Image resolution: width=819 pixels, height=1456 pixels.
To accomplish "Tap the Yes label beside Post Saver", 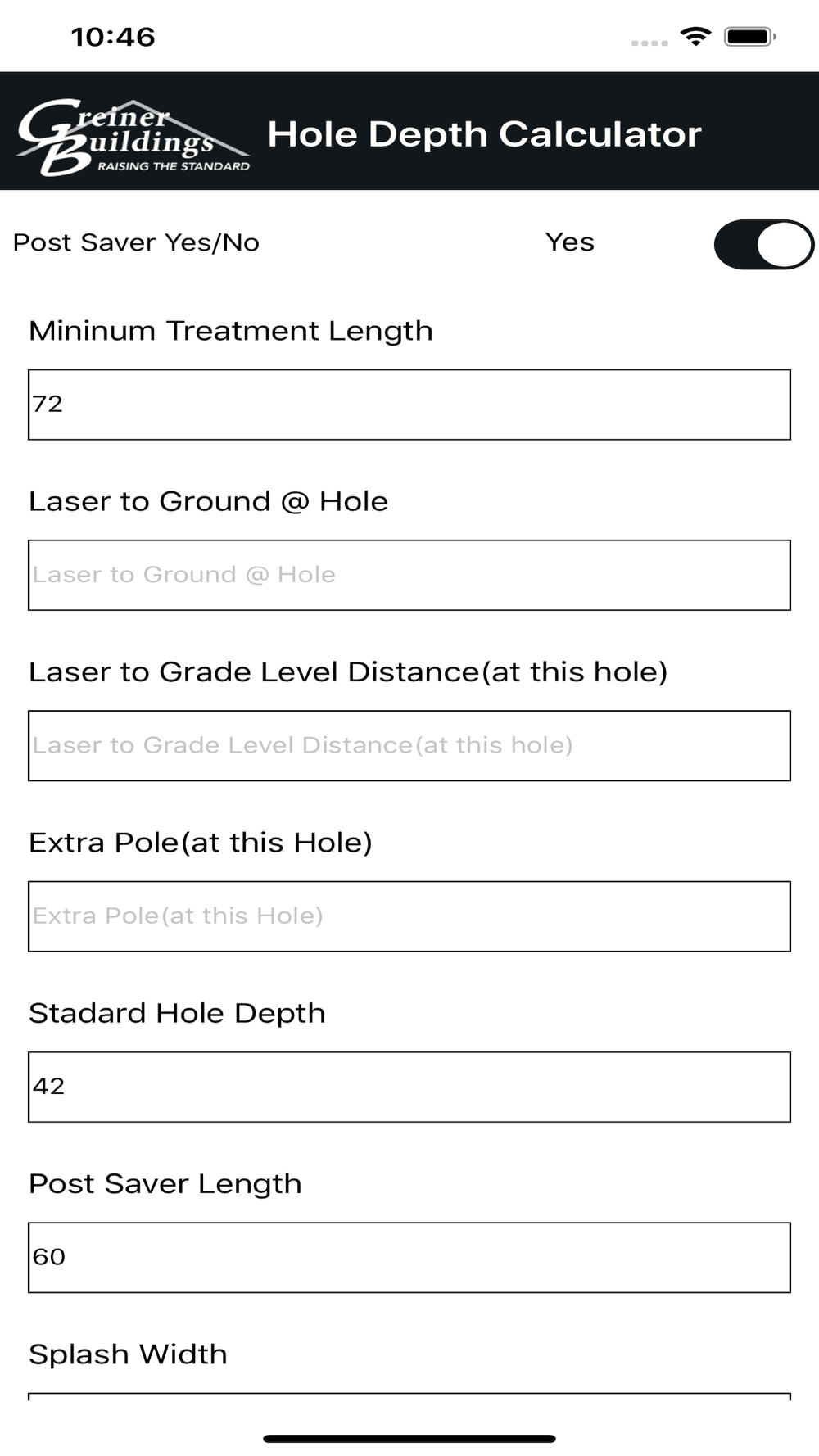I will tap(570, 242).
